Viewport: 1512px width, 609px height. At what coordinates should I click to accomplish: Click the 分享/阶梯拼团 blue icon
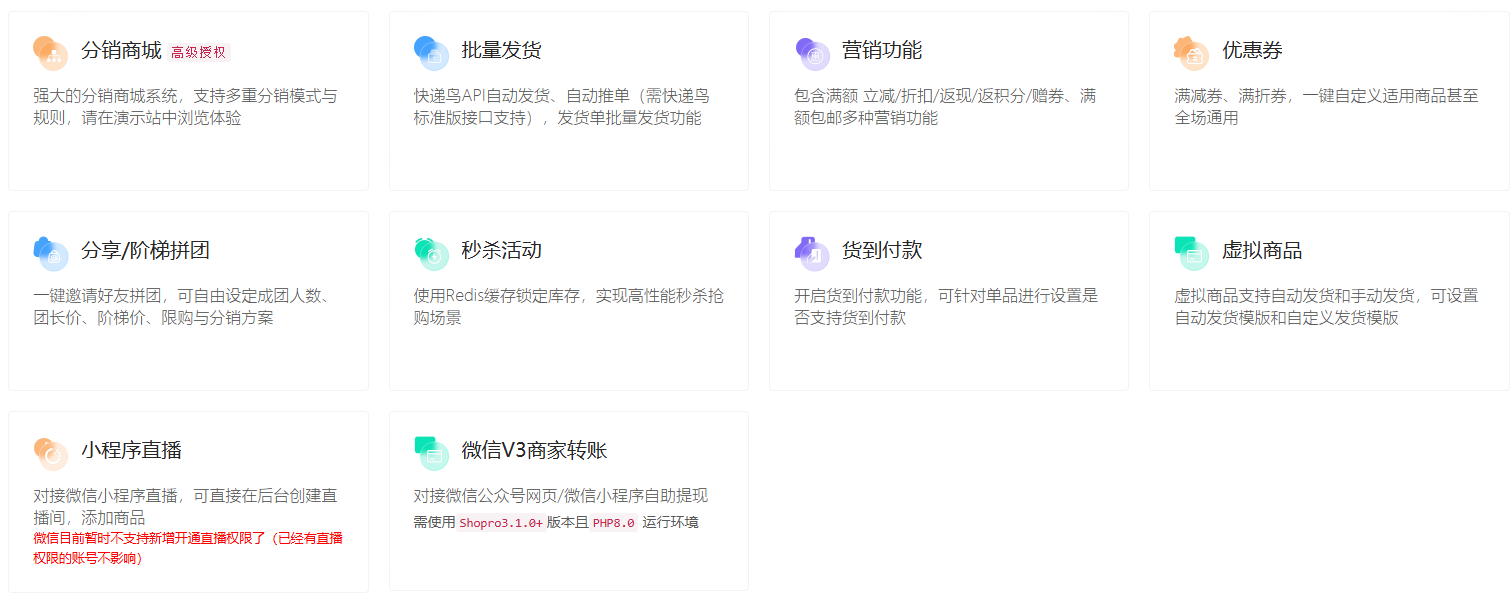pos(50,252)
